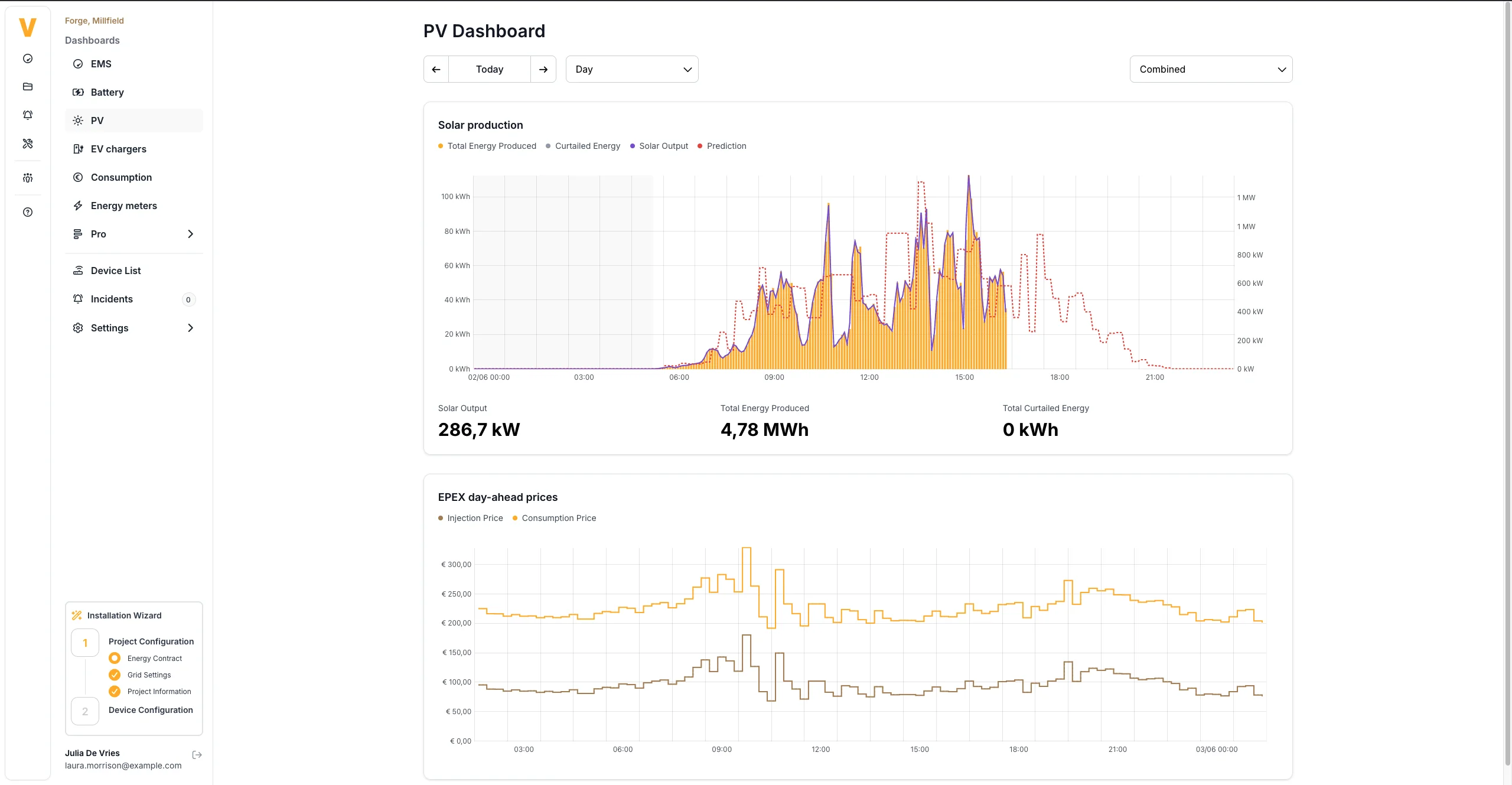1512x785 pixels.
Task: Open the EMS dashboard
Action: tap(134, 64)
